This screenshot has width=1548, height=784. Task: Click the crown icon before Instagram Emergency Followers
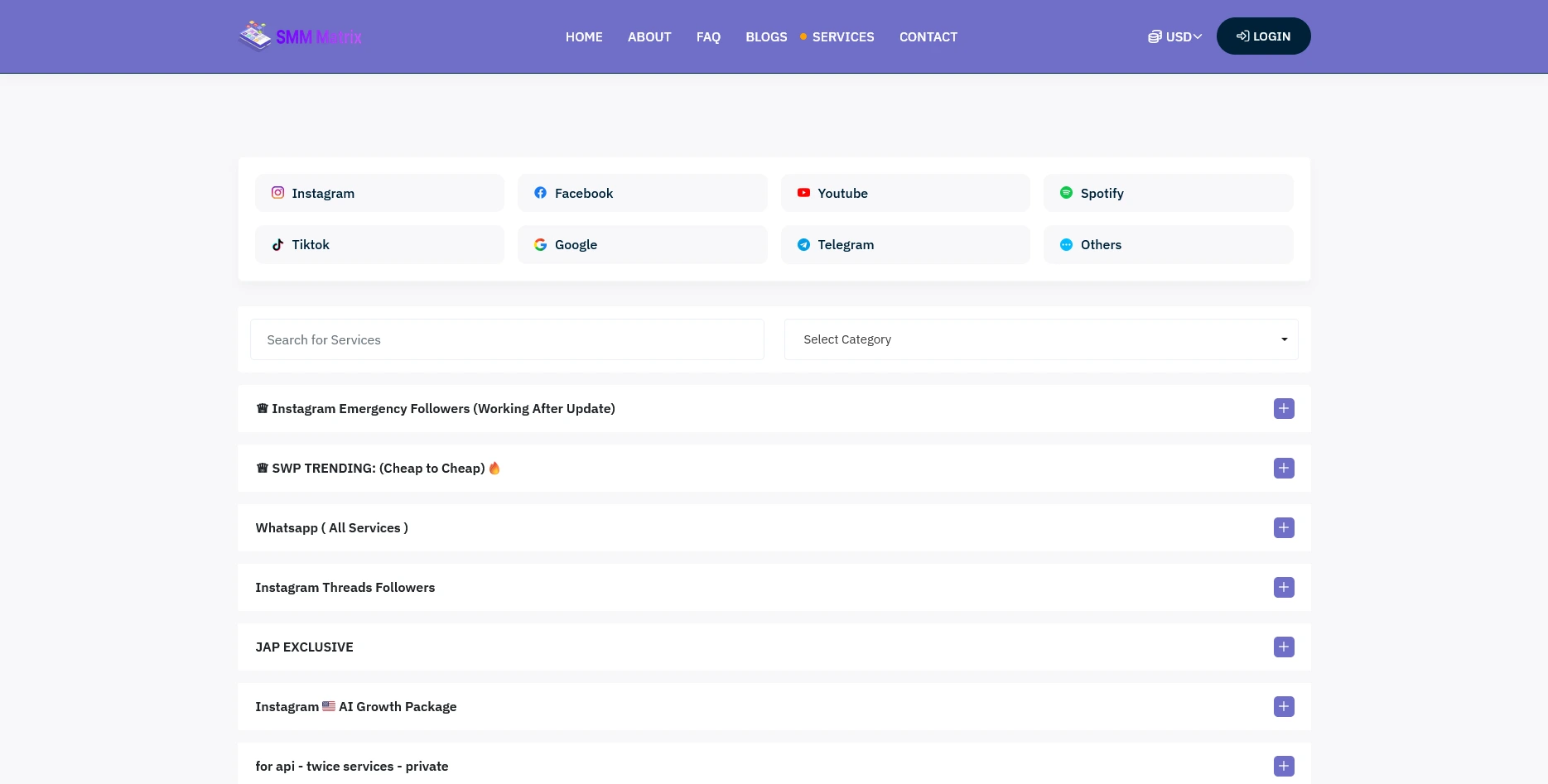[262, 408]
